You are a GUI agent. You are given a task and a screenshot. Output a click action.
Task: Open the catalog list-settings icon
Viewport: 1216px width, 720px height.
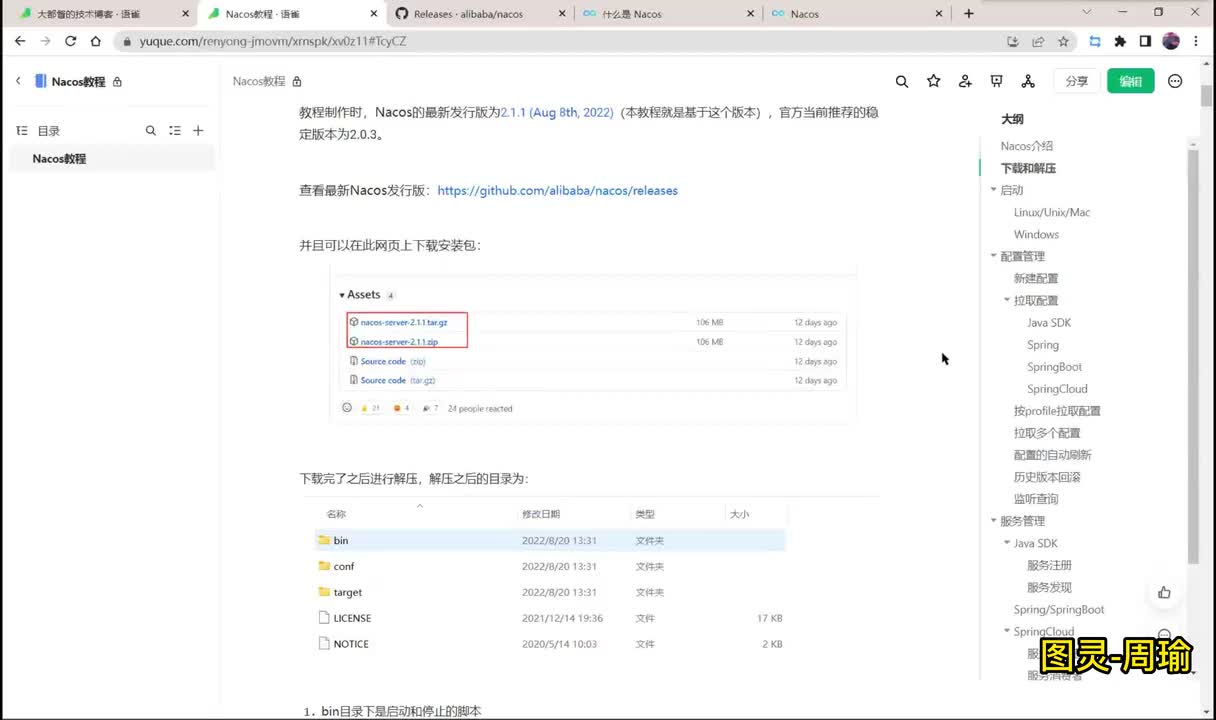click(x=175, y=130)
